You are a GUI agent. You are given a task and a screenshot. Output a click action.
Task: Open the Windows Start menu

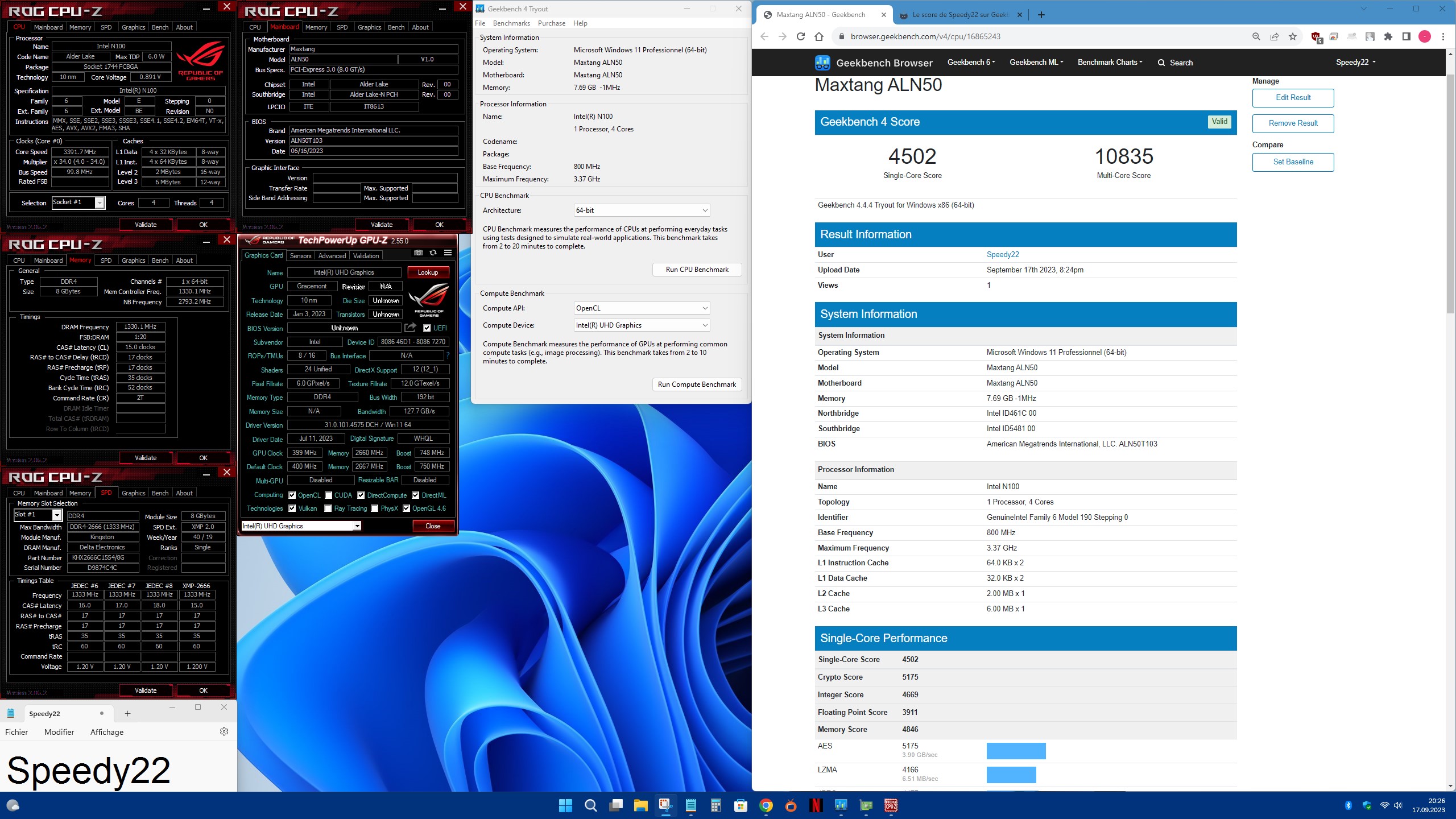tap(565, 805)
